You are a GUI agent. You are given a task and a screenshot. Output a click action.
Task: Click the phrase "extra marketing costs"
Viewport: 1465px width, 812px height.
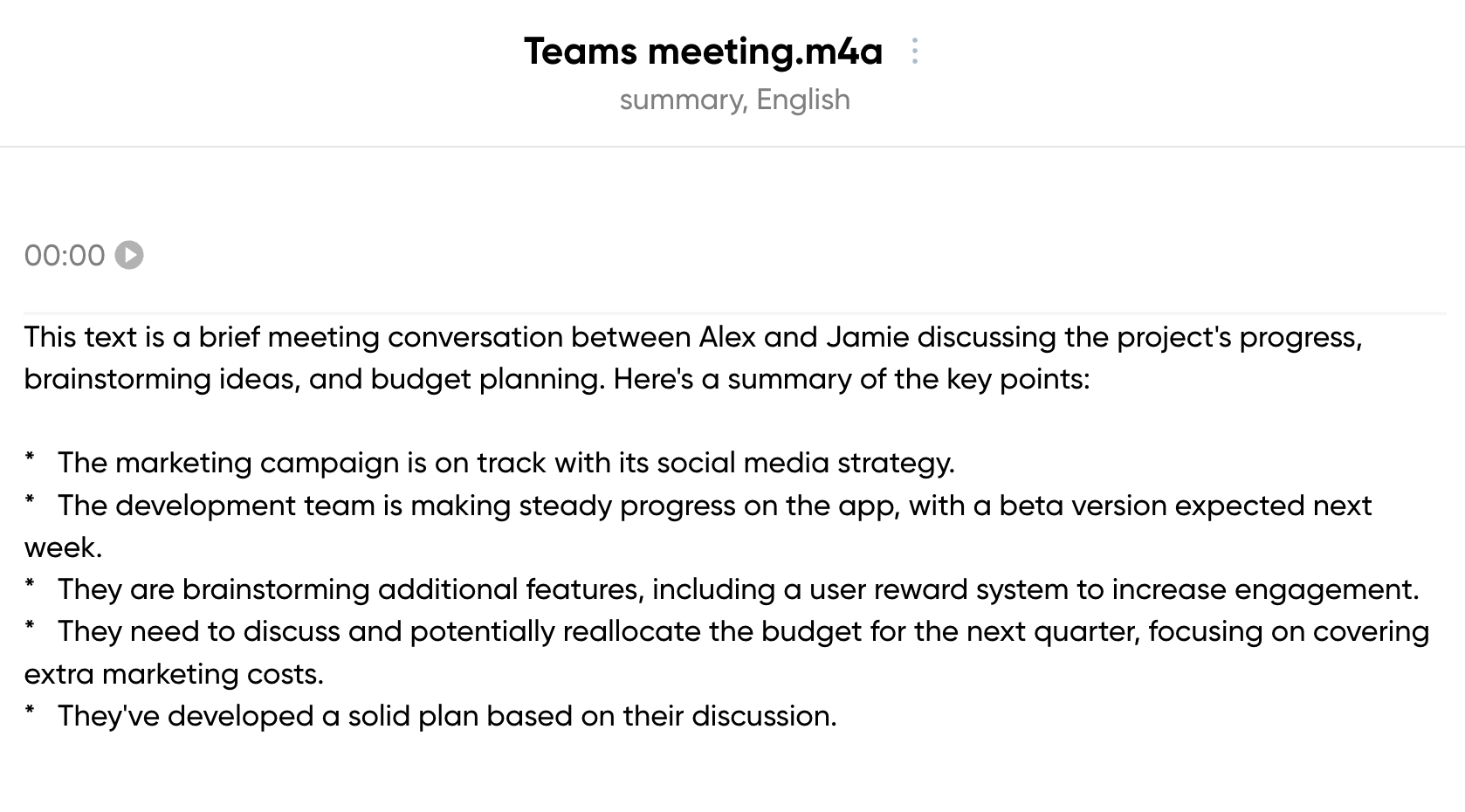[x=174, y=673]
